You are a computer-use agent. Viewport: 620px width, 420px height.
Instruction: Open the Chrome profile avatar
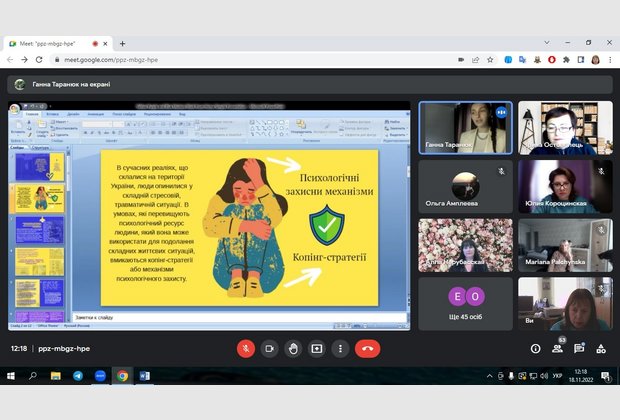[595, 60]
